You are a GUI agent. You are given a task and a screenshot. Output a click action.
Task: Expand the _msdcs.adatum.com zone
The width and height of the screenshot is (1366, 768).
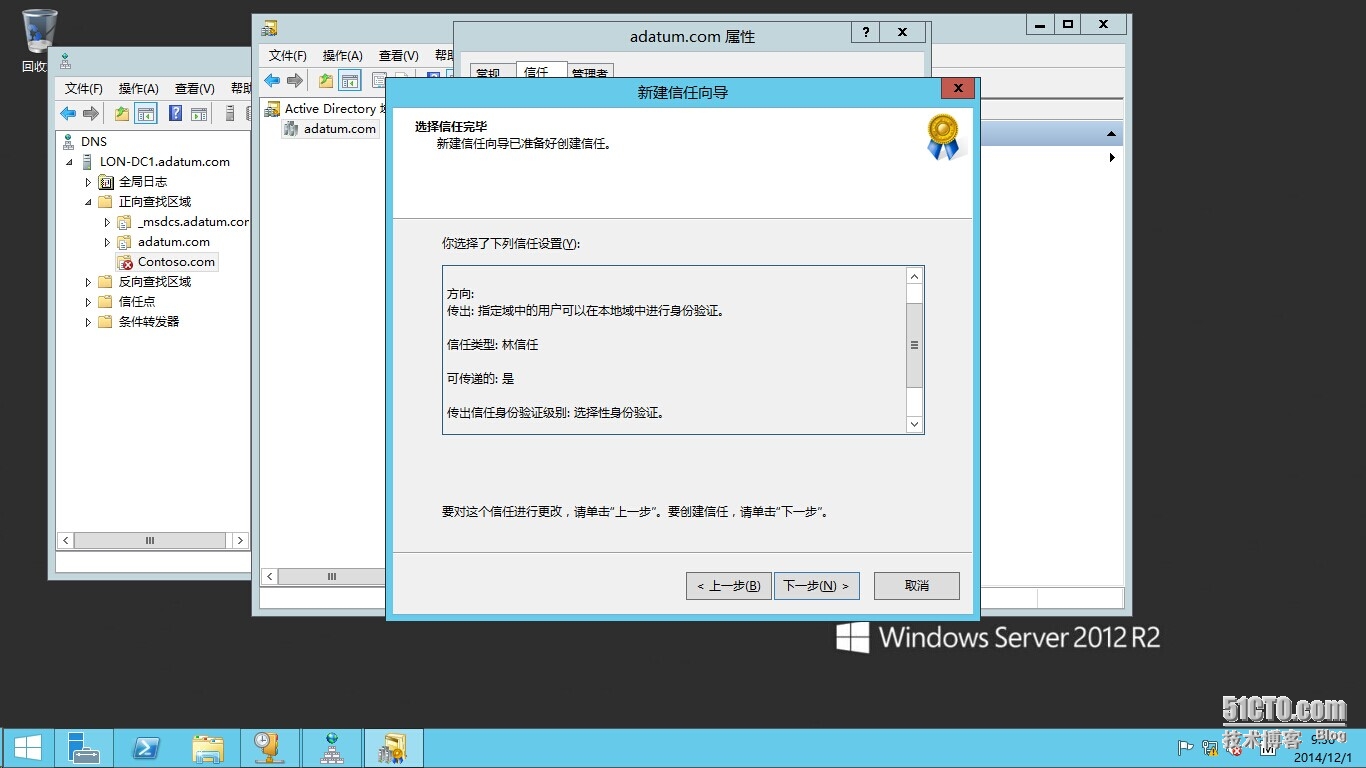107,222
